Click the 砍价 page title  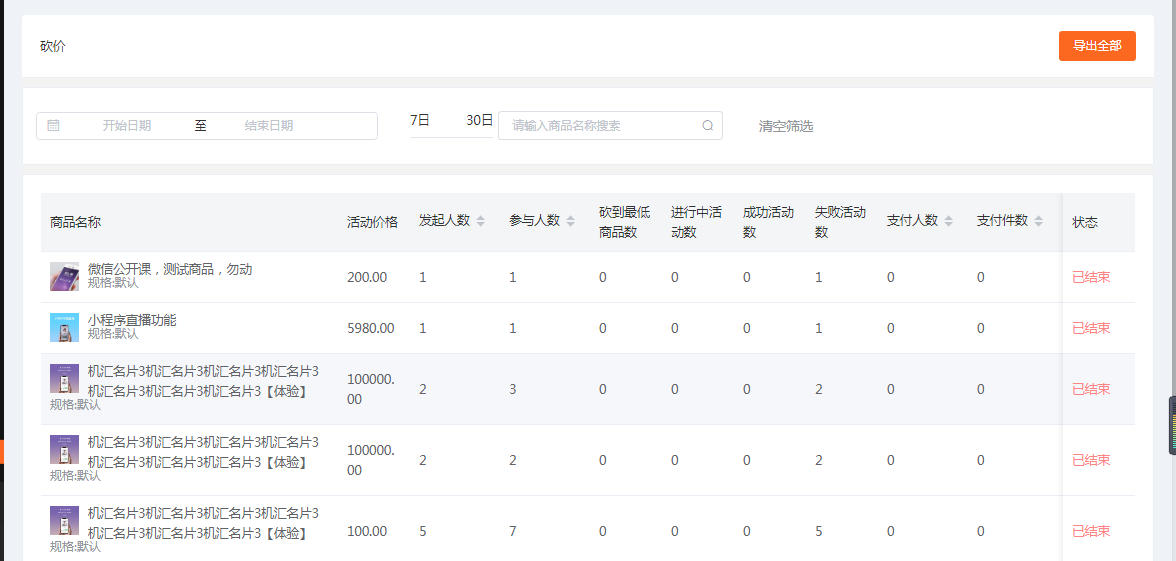(52, 46)
